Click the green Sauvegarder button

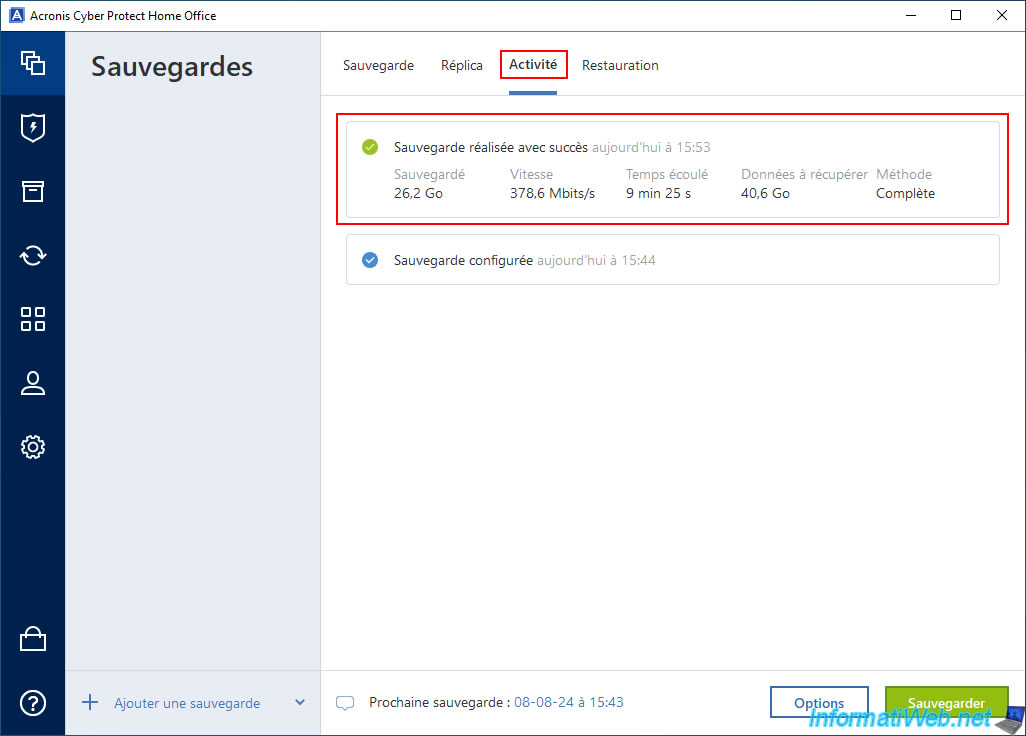click(x=946, y=703)
